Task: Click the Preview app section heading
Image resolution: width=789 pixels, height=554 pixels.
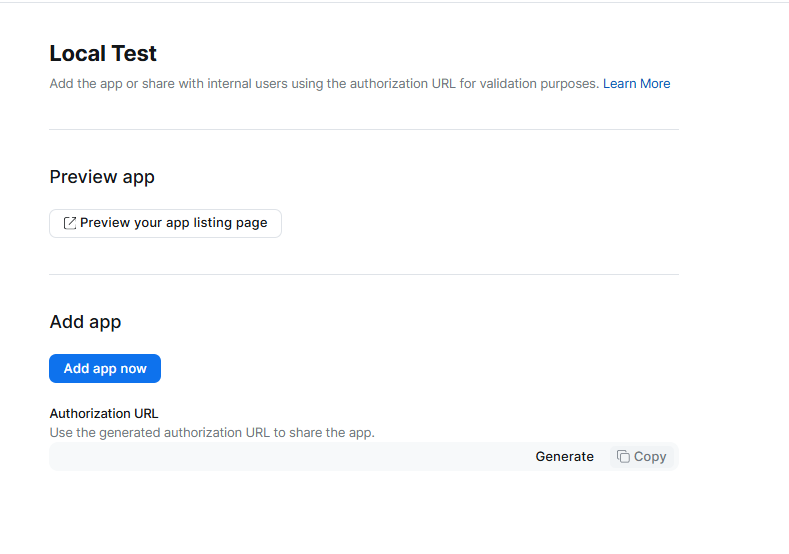Action: click(102, 177)
